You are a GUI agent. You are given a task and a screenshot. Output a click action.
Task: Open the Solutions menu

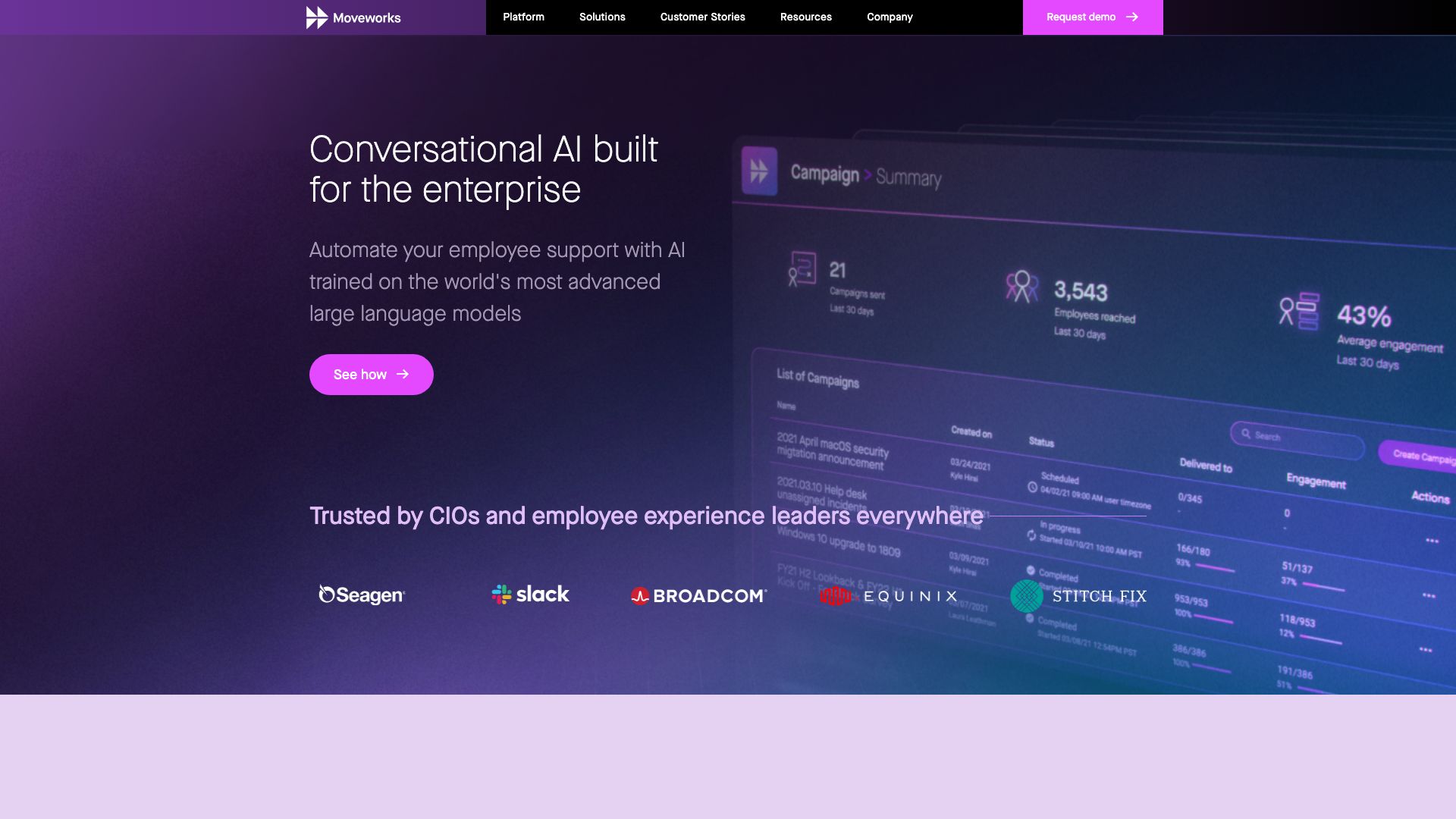[602, 17]
